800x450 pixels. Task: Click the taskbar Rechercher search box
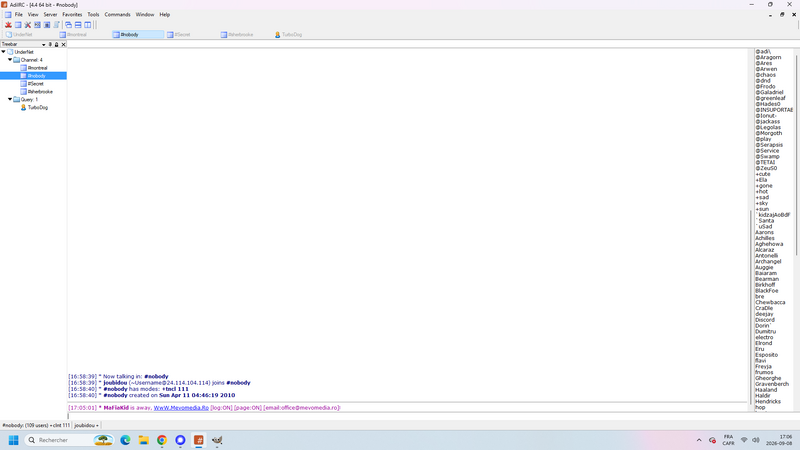[69, 440]
